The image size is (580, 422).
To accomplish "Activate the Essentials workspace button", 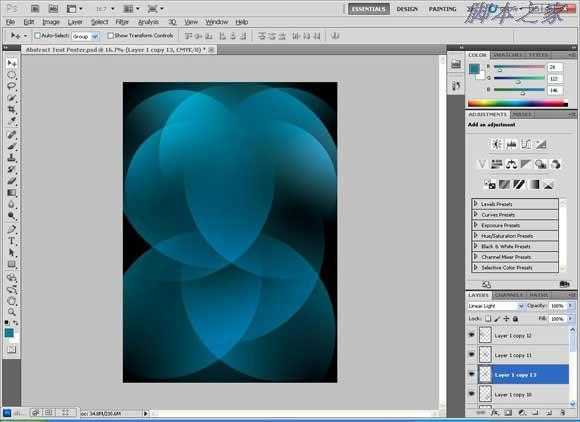I will click(x=368, y=9).
